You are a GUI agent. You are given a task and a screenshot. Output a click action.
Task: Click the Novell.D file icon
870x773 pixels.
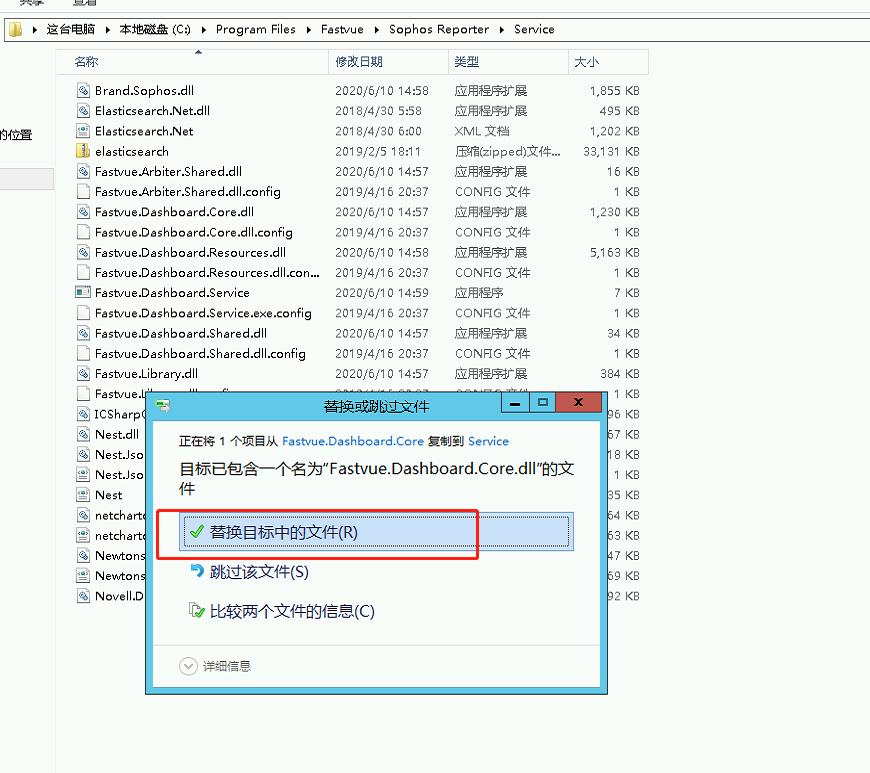pos(83,596)
